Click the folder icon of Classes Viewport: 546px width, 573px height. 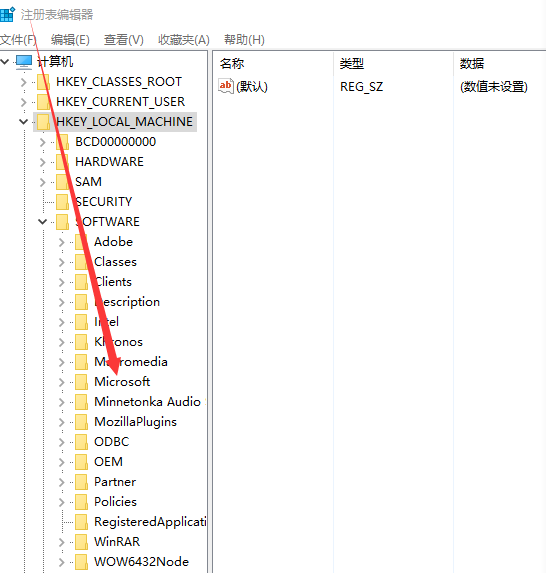pos(81,262)
